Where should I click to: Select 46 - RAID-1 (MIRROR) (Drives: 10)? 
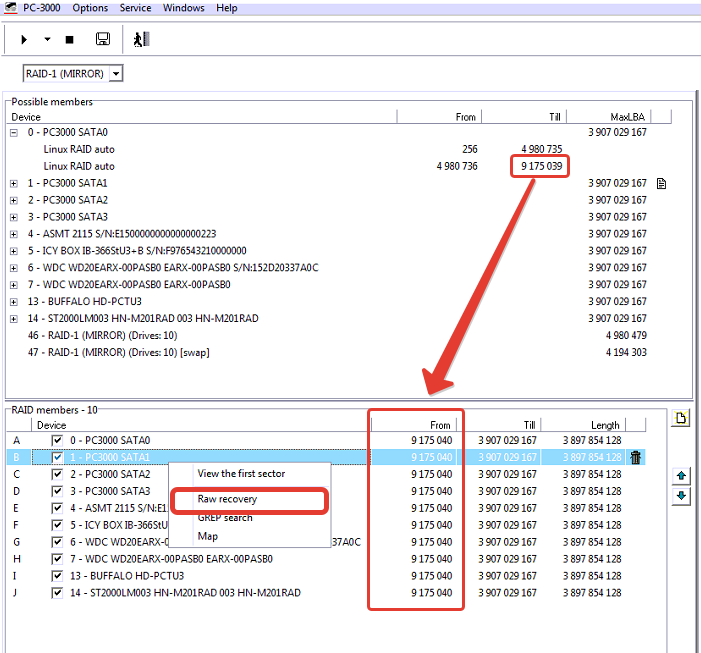pos(102,336)
